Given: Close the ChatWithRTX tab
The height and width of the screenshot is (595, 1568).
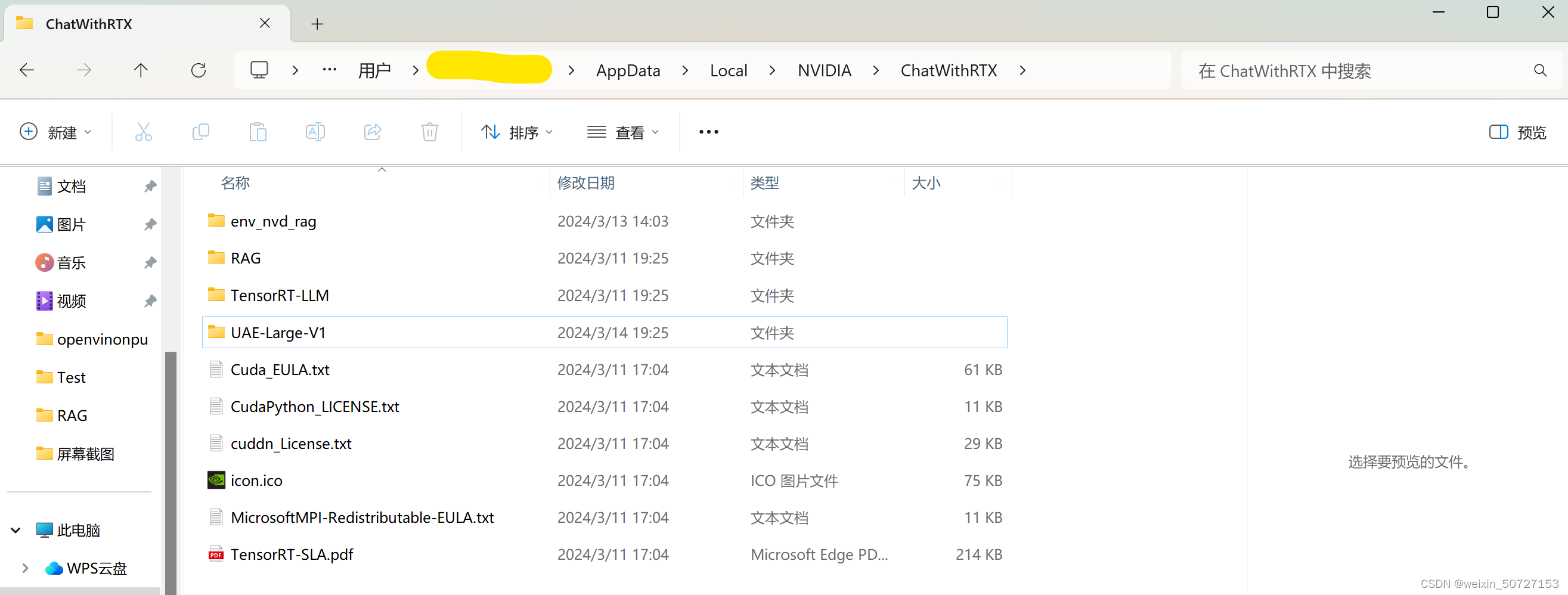Looking at the screenshot, I should [x=265, y=23].
